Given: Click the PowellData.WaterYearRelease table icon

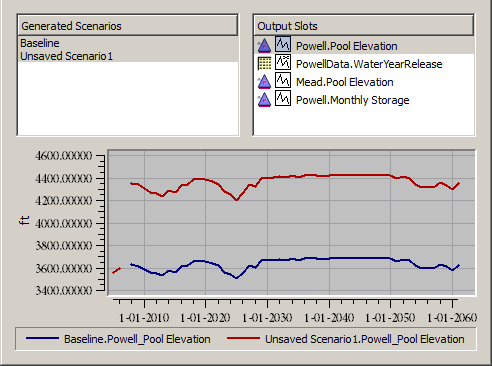Looking at the screenshot, I should pyautogui.click(x=264, y=63).
